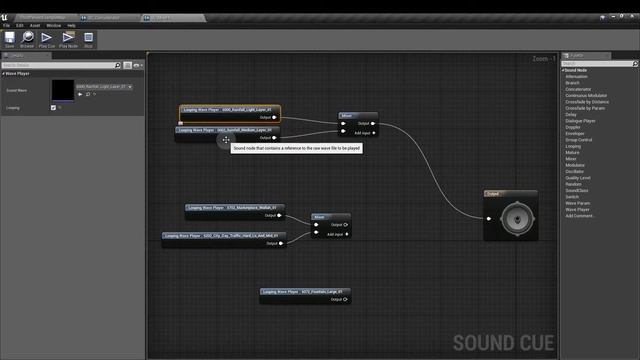The height and width of the screenshot is (360, 640).
Task: Select Crossfade by Distance in the Palette
Action: (587, 102)
